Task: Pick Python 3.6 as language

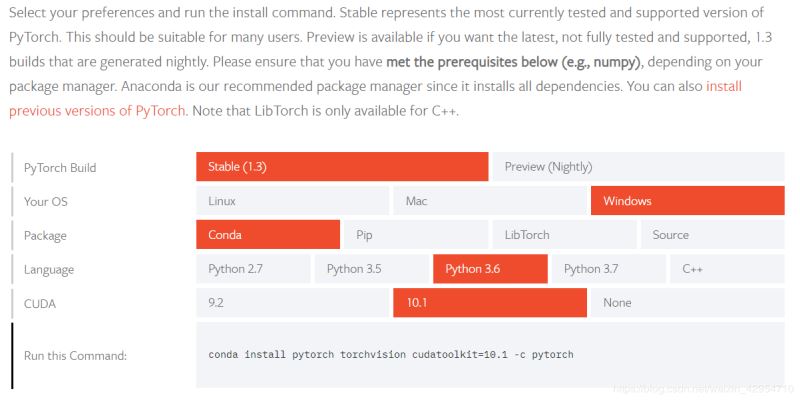Action: [490, 269]
